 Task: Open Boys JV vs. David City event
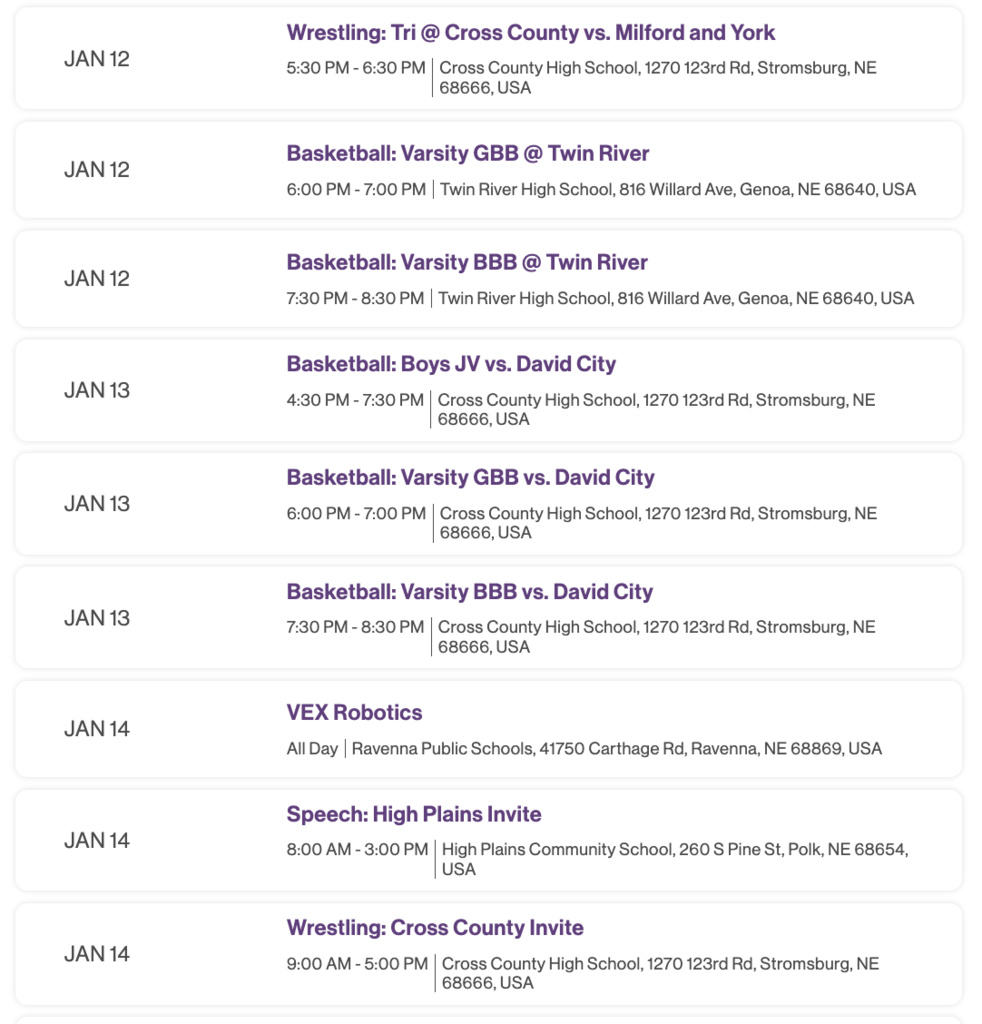(x=451, y=364)
